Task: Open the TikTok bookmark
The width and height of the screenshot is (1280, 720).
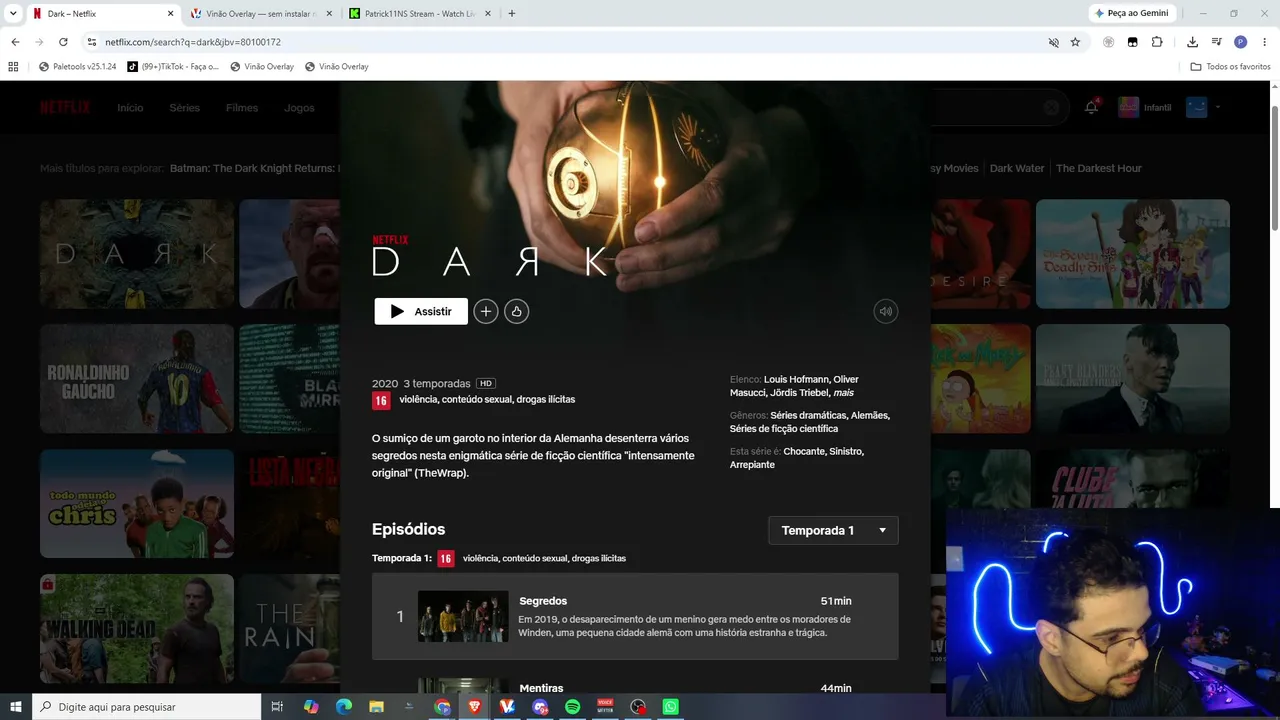Action: tap(173, 66)
